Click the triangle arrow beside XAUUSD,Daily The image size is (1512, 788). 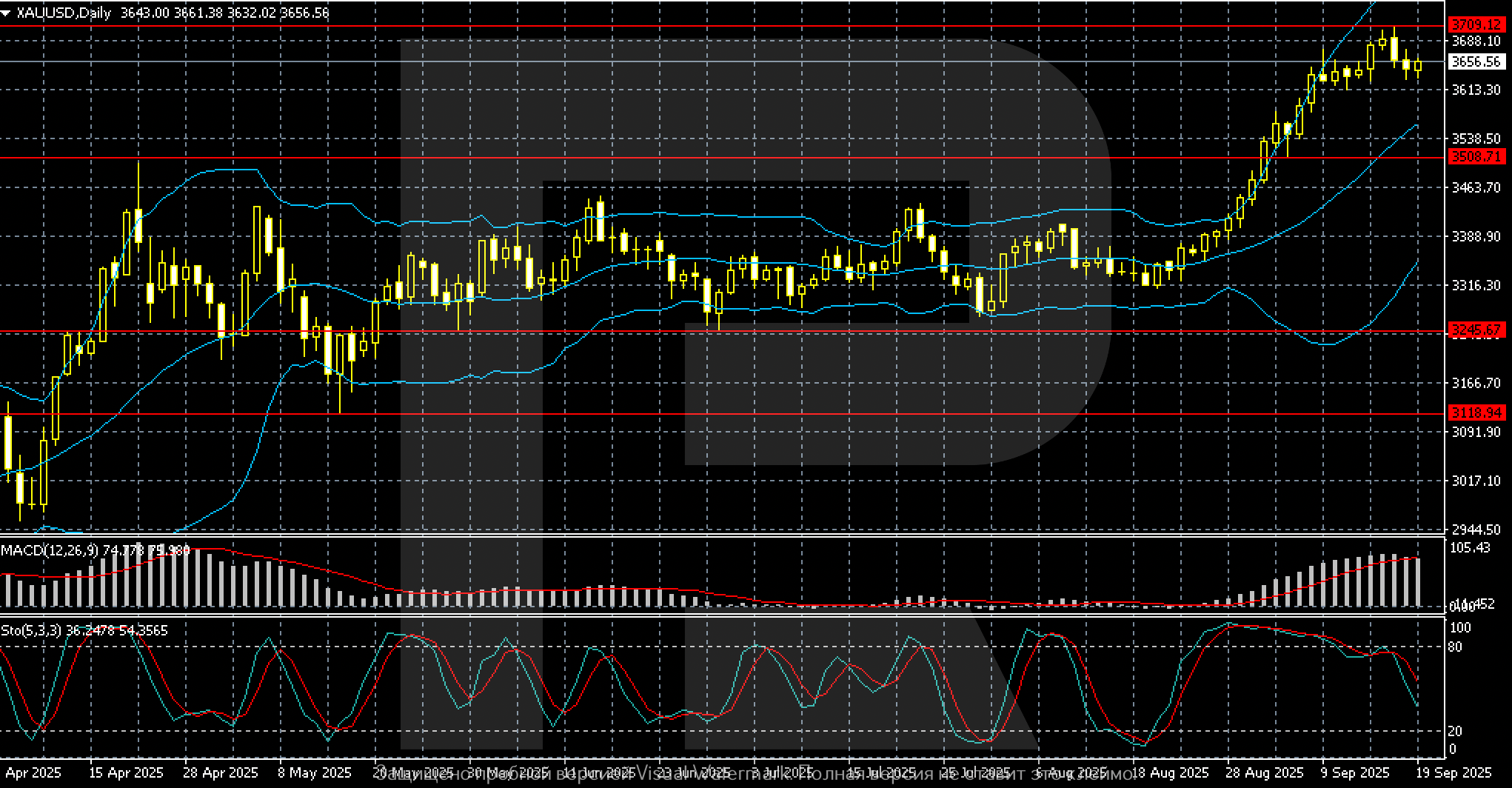[x=6, y=13]
